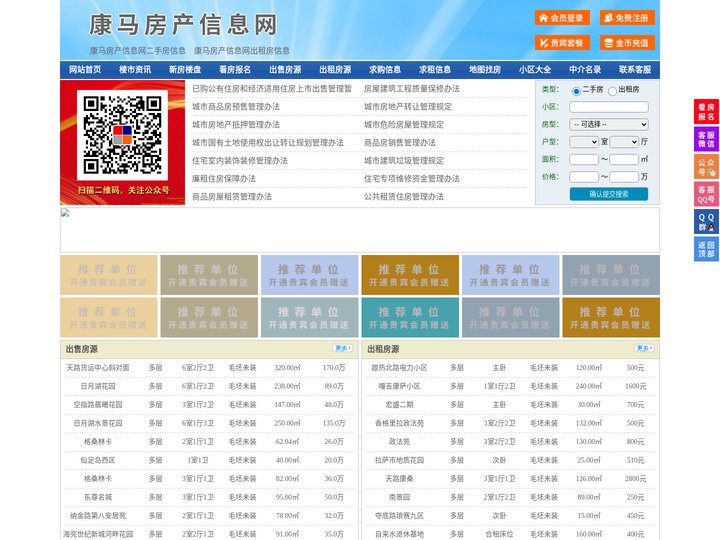Go to 网站首页 in the navigation bar
The width and height of the screenshot is (720, 540).
tap(85, 70)
